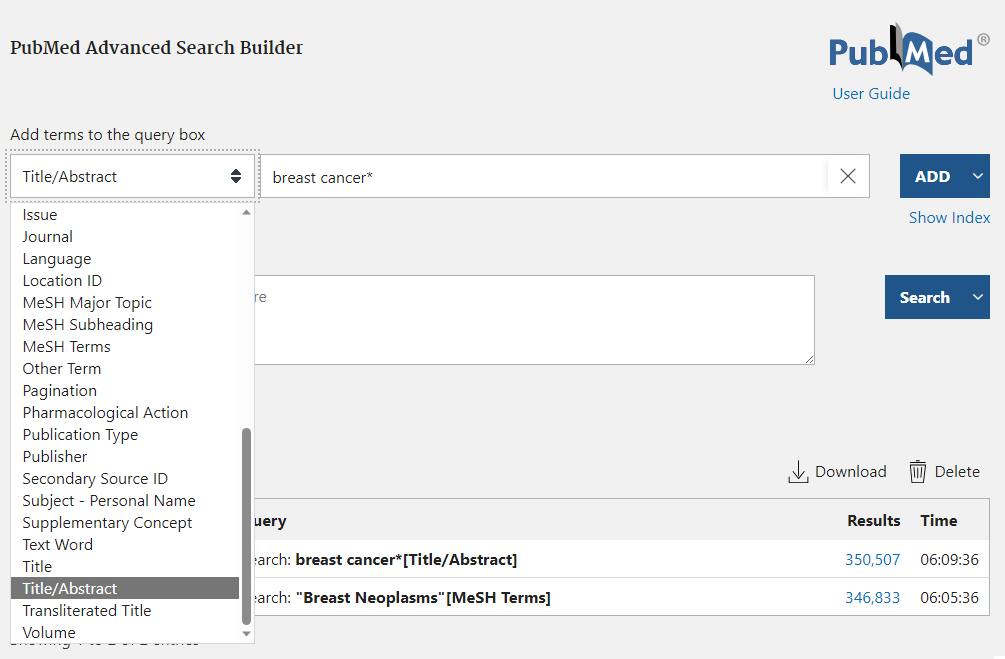Click the Delete trash can icon
Image resolution: width=1005 pixels, height=659 pixels.
tap(918, 472)
